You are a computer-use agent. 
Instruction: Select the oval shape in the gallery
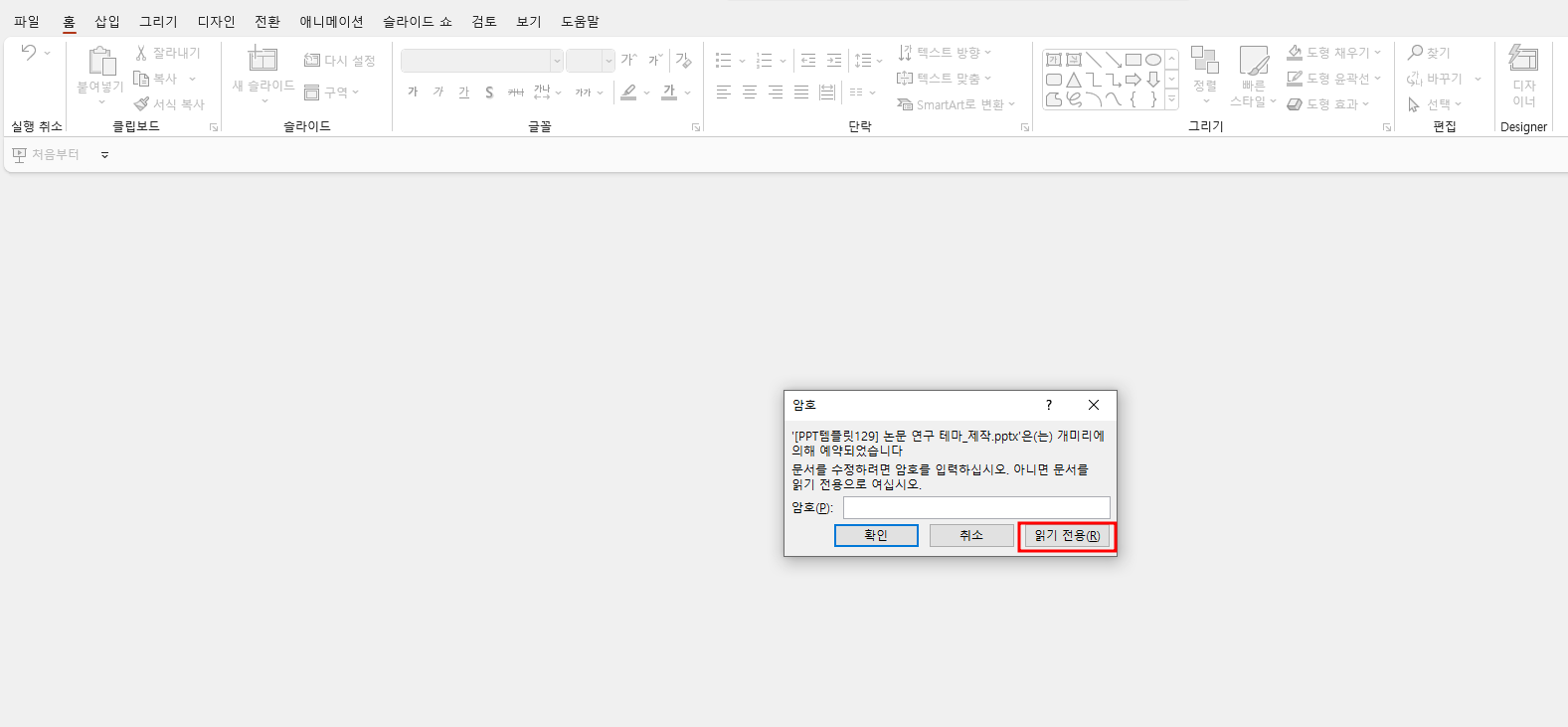click(1153, 60)
